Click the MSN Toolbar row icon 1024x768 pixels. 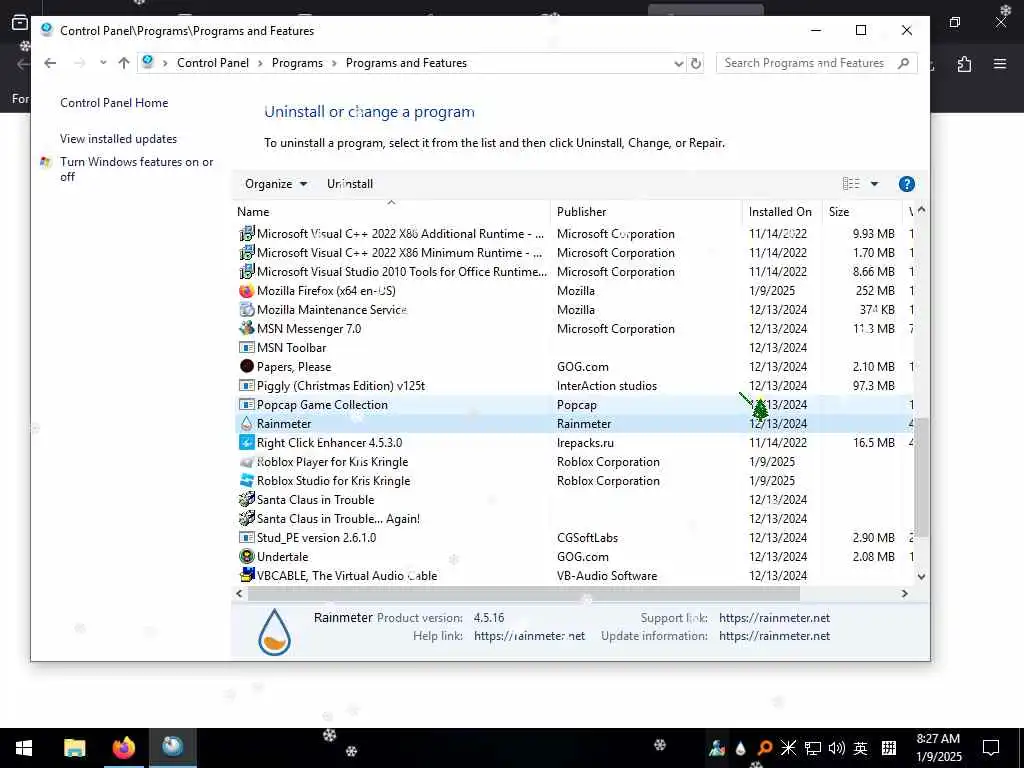pyautogui.click(x=246, y=347)
